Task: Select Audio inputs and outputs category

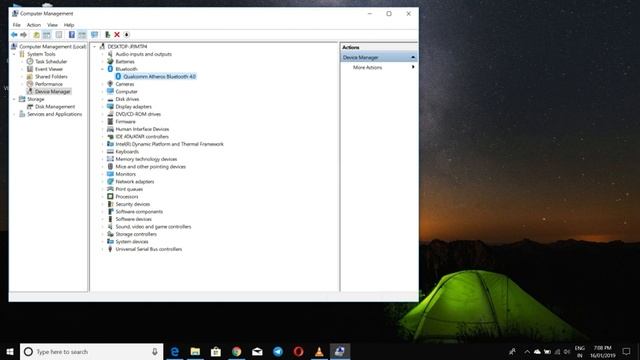Action: (x=143, y=54)
